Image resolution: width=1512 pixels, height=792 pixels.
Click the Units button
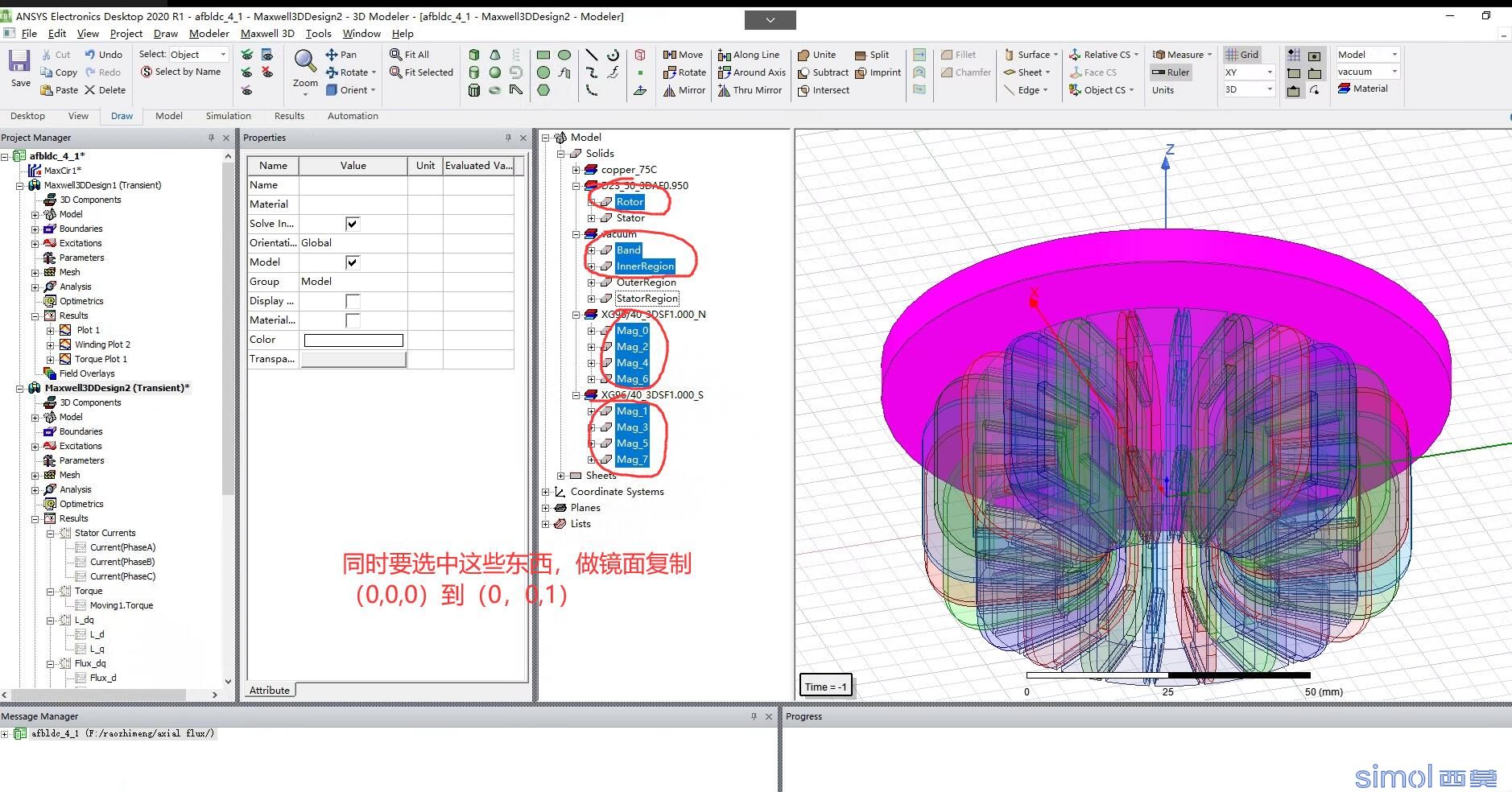1163,90
